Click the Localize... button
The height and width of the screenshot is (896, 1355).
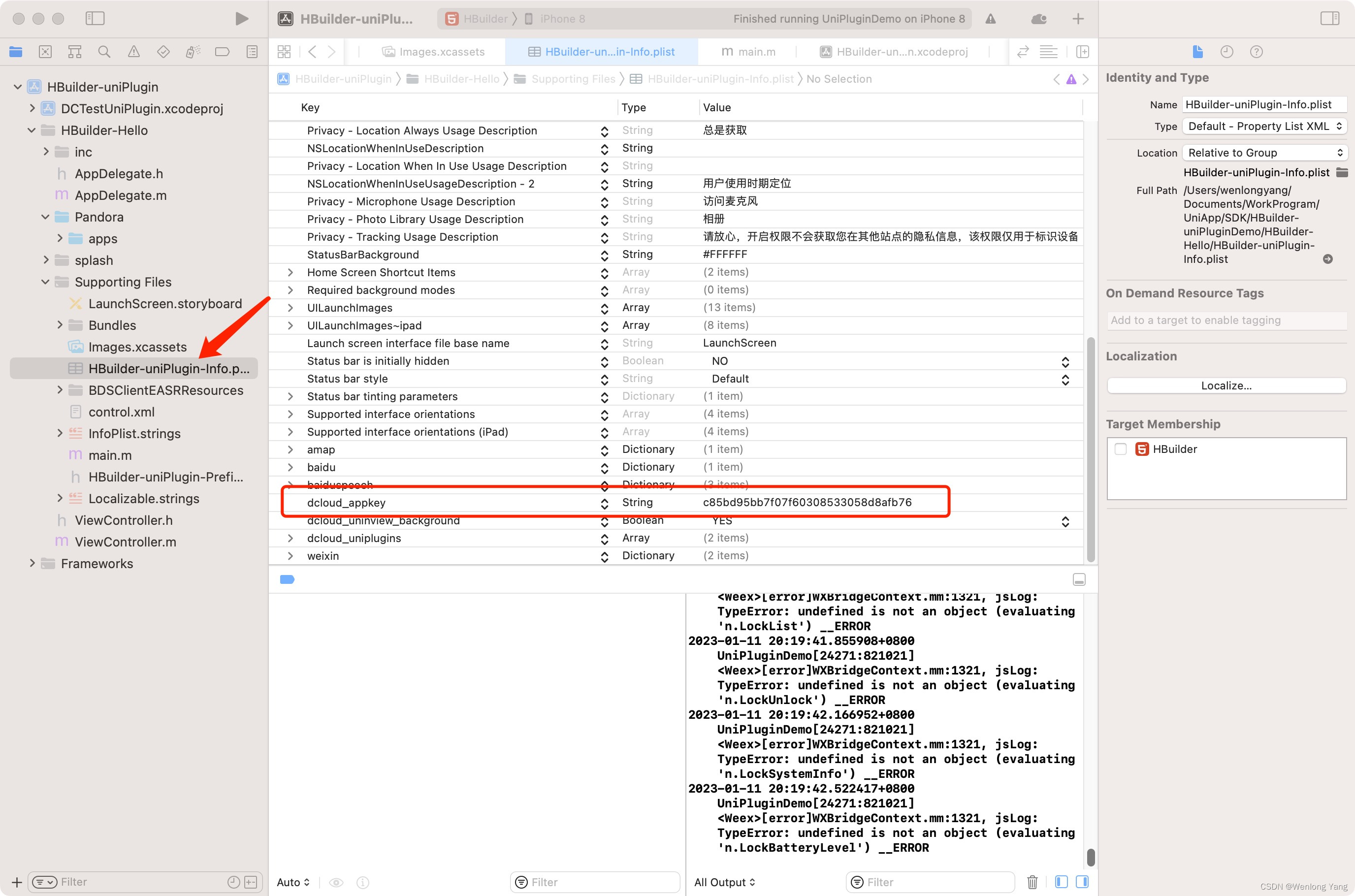click(1226, 385)
